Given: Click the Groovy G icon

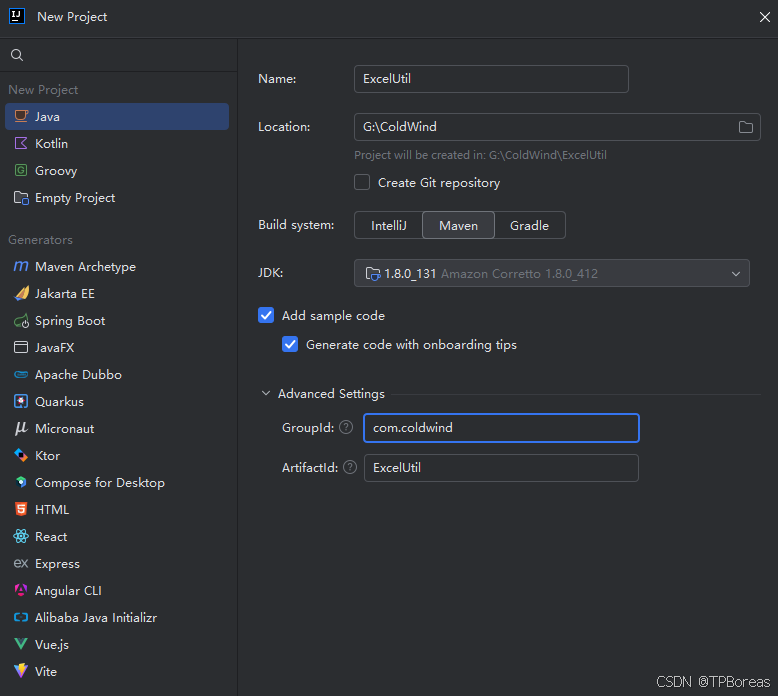Looking at the screenshot, I should coord(21,171).
